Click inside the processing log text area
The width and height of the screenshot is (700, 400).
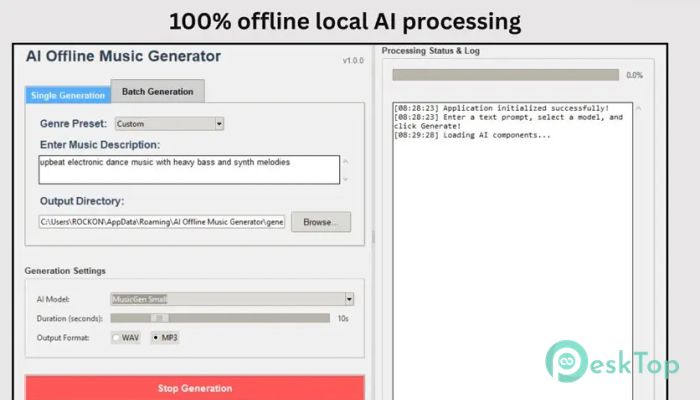[512, 251]
